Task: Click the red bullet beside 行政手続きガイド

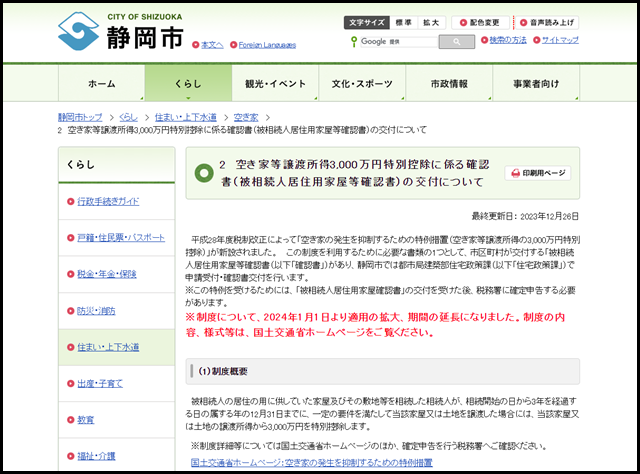Action: coord(71,201)
